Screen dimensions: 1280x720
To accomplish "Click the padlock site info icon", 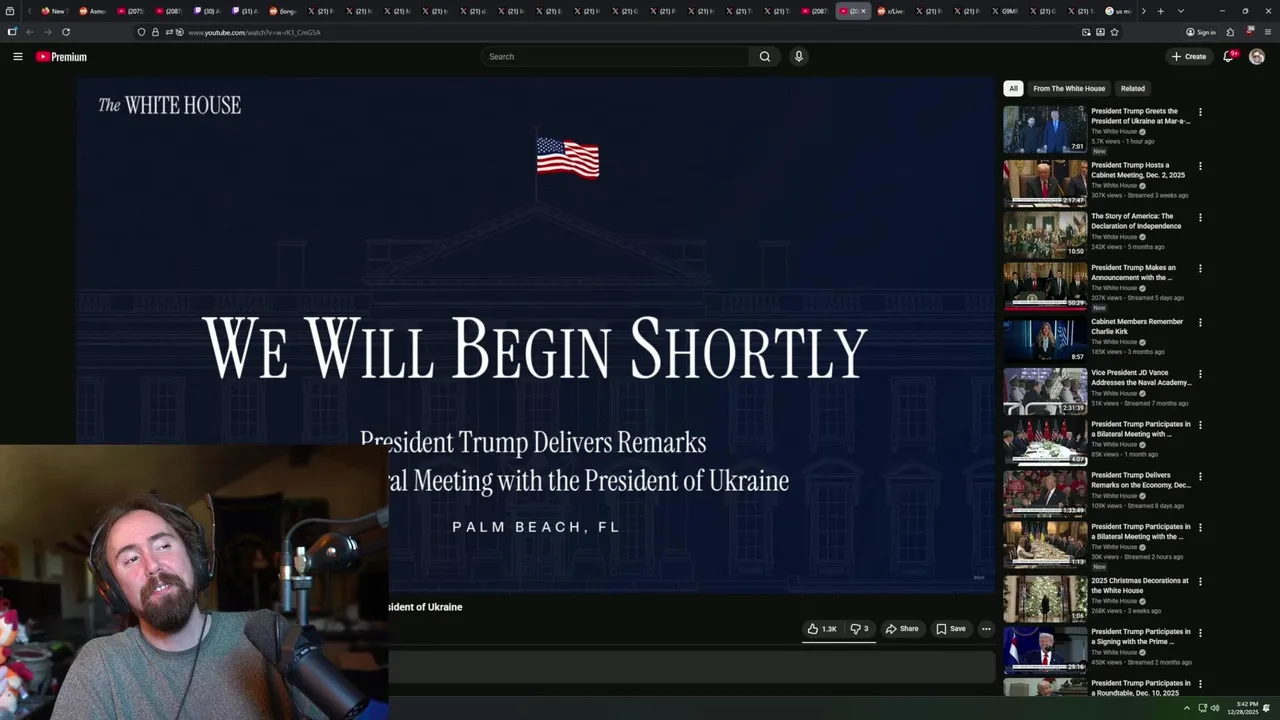I will [x=155, y=32].
